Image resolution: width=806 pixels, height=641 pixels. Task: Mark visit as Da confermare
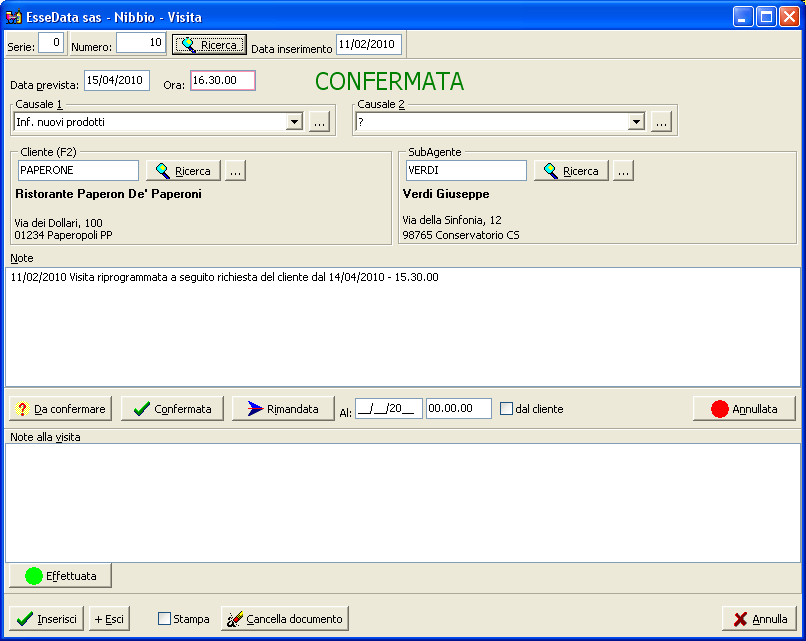[61, 409]
